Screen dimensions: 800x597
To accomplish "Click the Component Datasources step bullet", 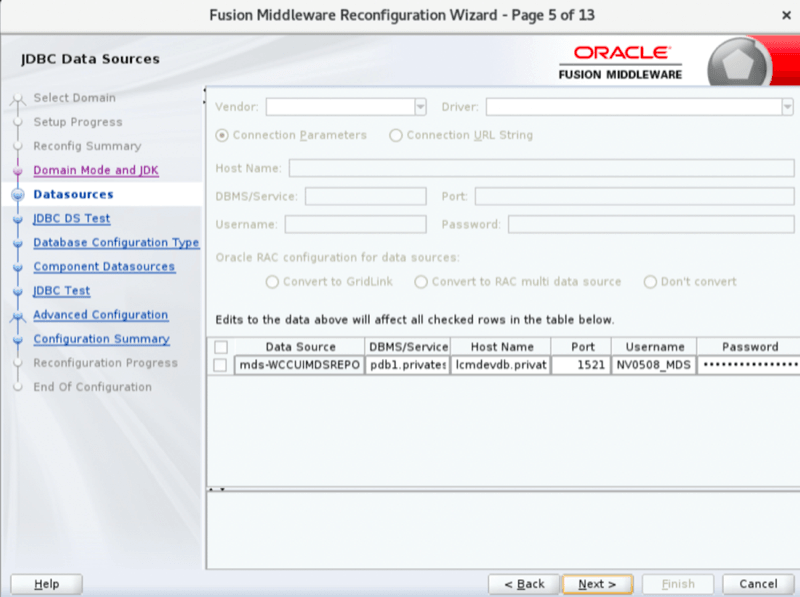I will click(18, 267).
